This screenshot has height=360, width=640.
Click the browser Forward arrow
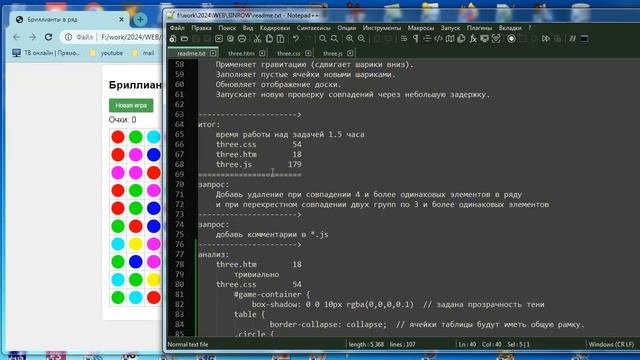pyautogui.click(x=32, y=37)
